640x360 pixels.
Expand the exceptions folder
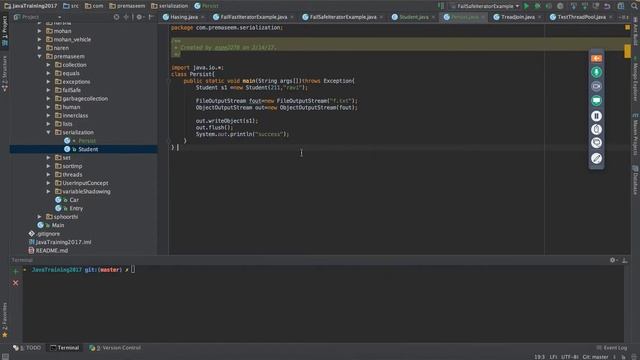point(49,82)
